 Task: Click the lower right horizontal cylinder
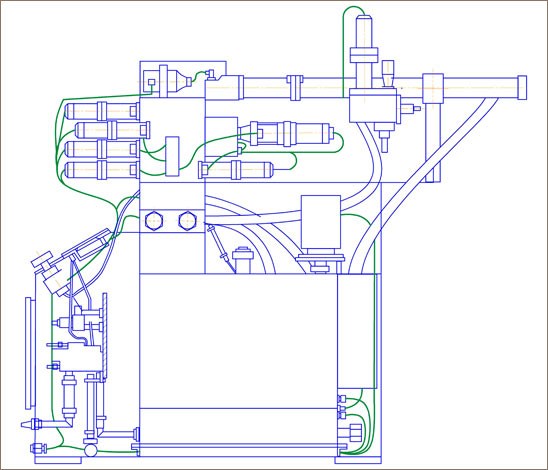[x=235, y=170]
